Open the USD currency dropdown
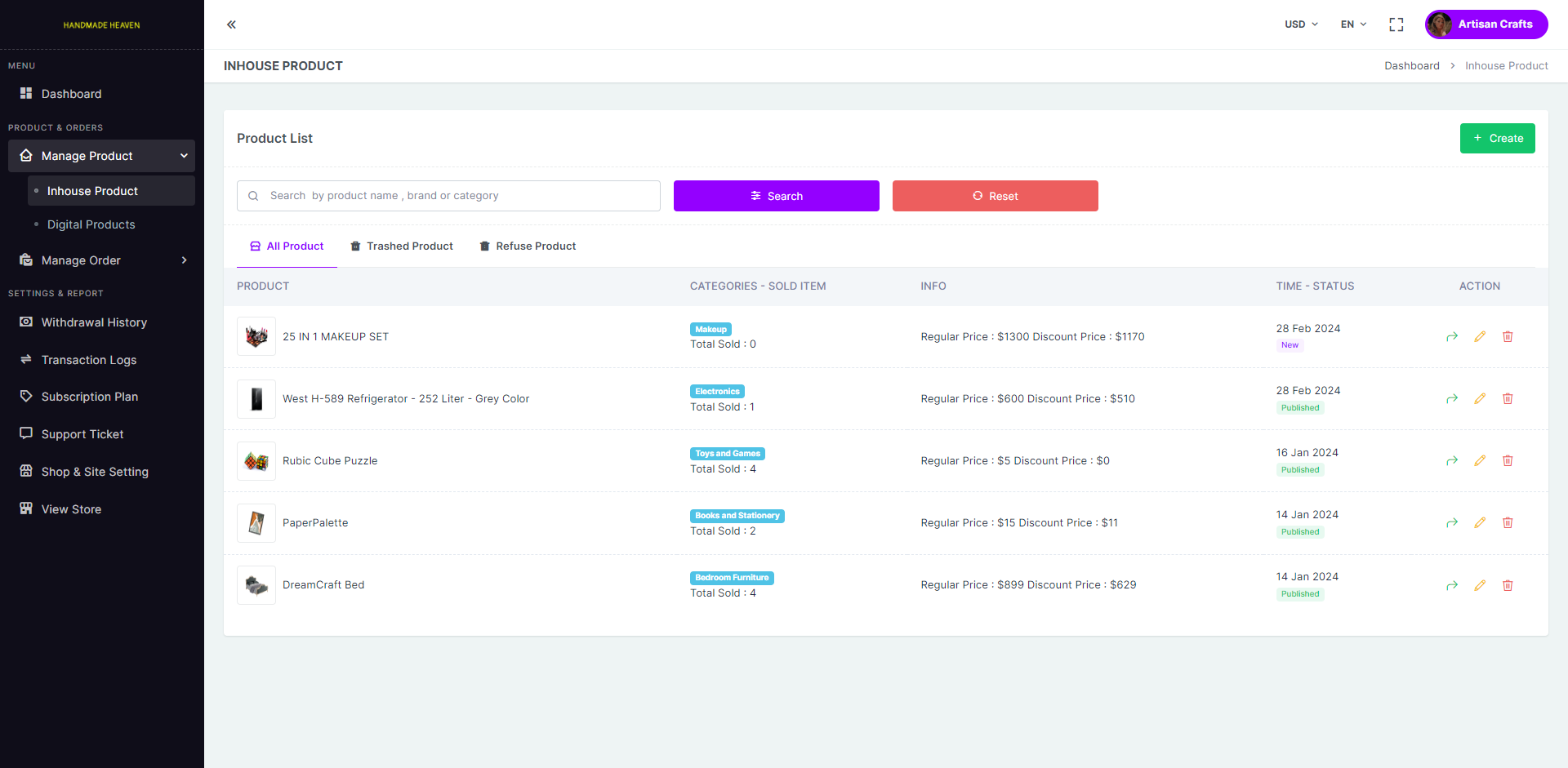Viewport: 1568px width, 768px height. pos(1300,24)
